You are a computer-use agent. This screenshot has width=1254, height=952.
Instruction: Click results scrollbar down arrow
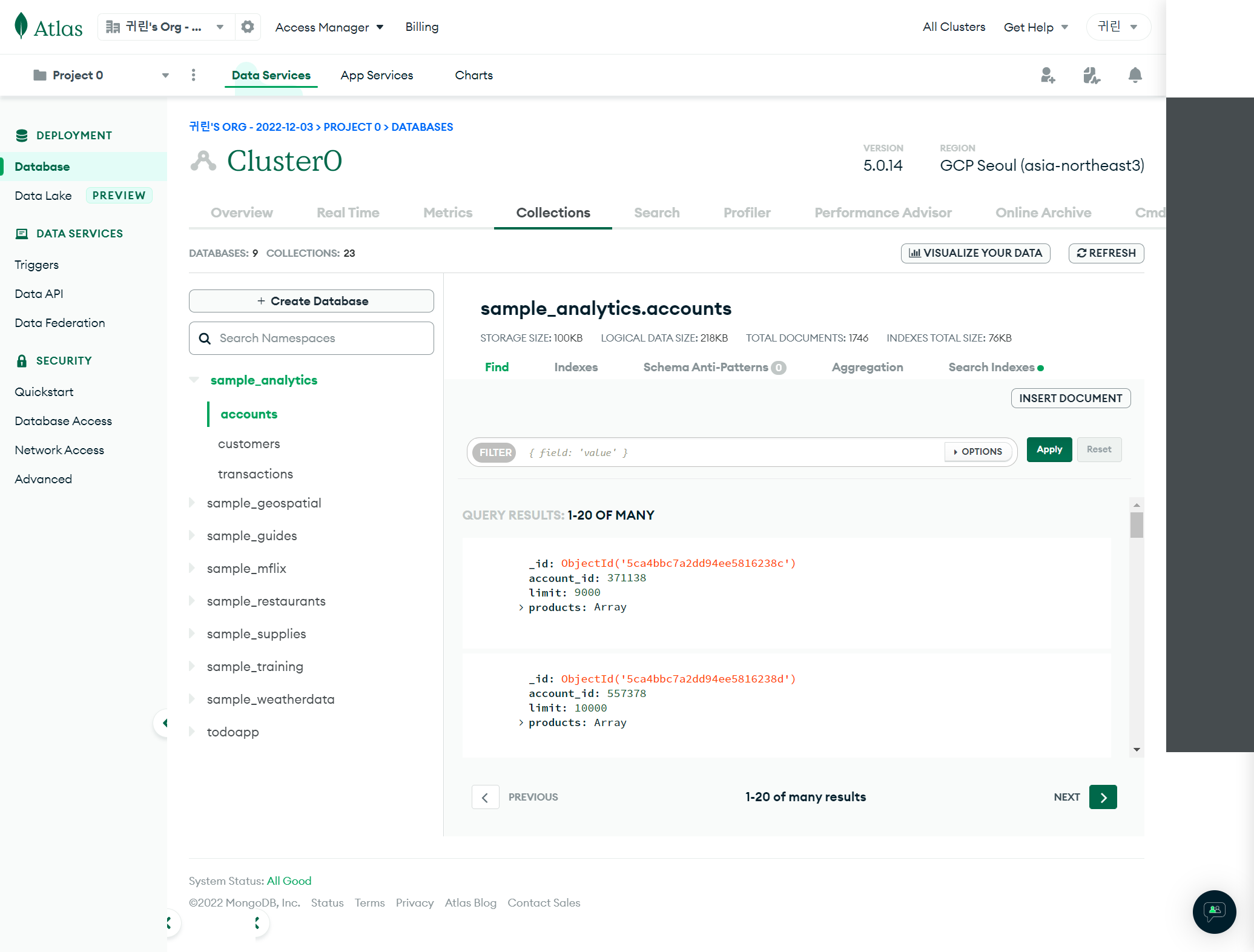[x=1137, y=750]
